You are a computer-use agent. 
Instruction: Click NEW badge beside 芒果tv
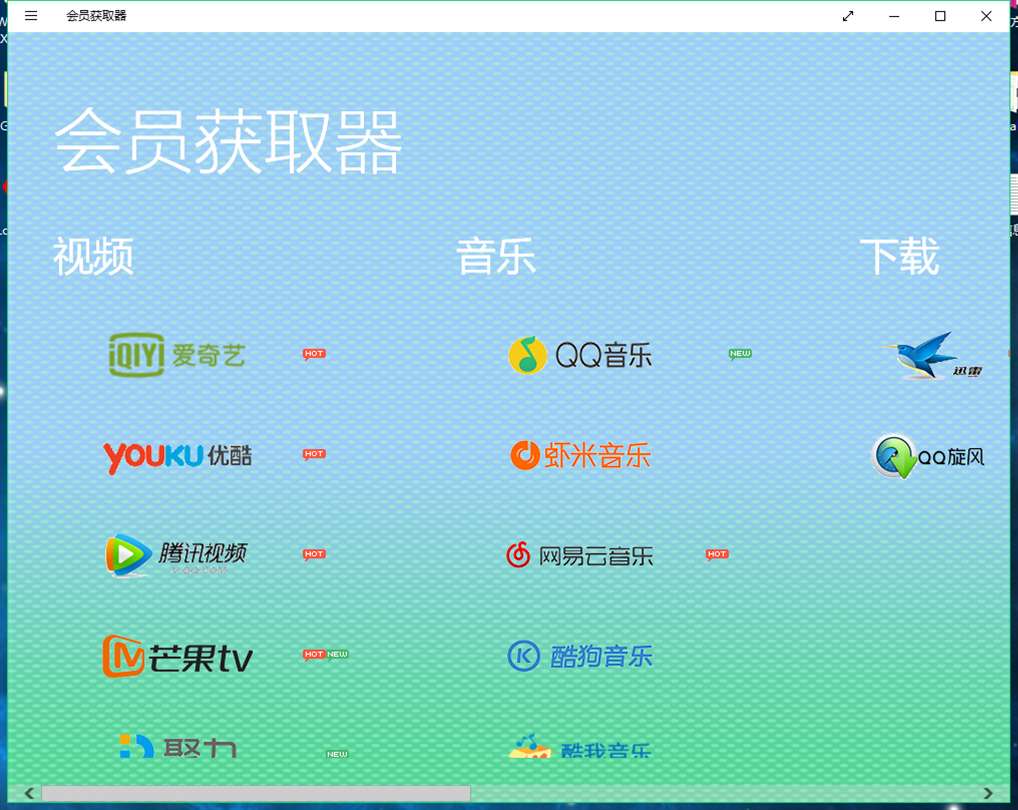tap(337, 654)
